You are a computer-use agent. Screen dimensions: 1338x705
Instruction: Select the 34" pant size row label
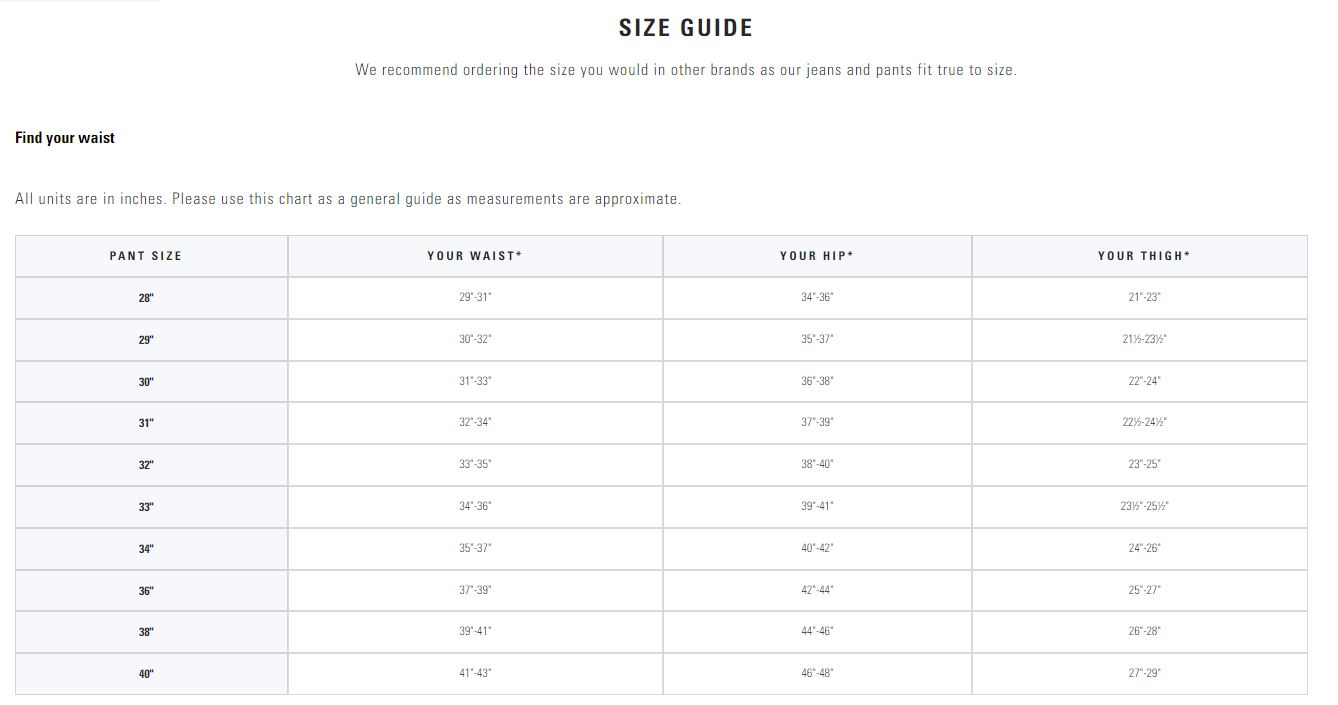click(146, 549)
